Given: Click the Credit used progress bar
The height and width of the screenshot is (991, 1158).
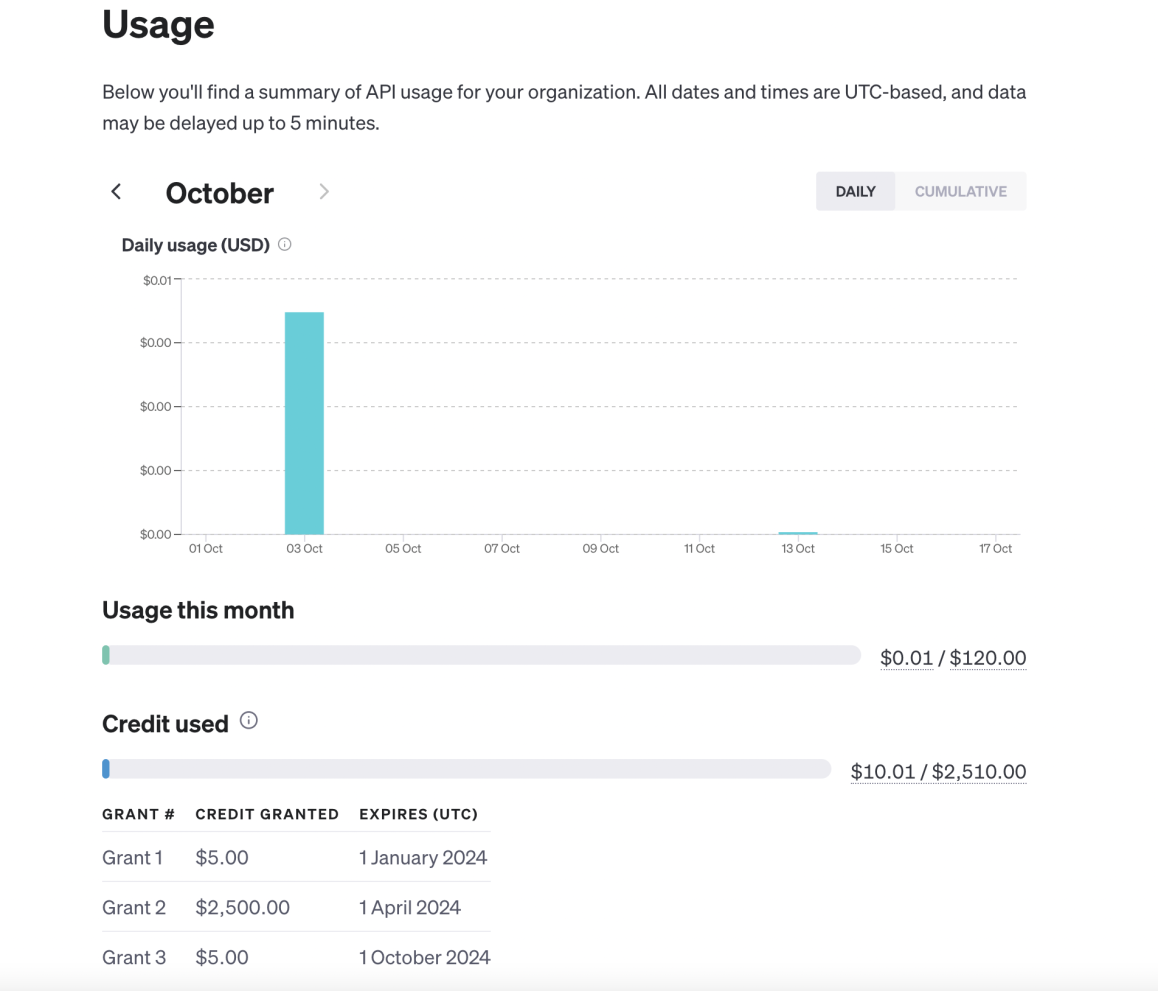Looking at the screenshot, I should click(466, 769).
